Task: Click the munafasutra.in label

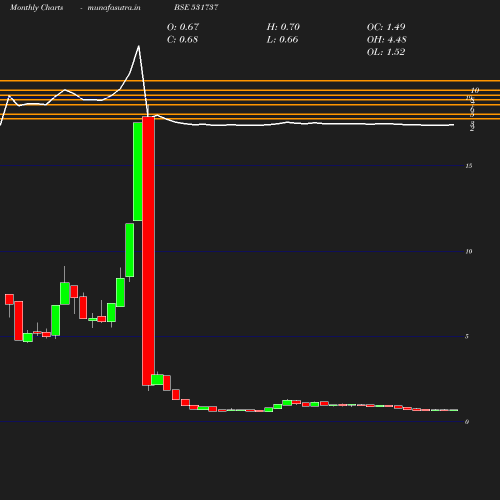Action: [114, 7]
